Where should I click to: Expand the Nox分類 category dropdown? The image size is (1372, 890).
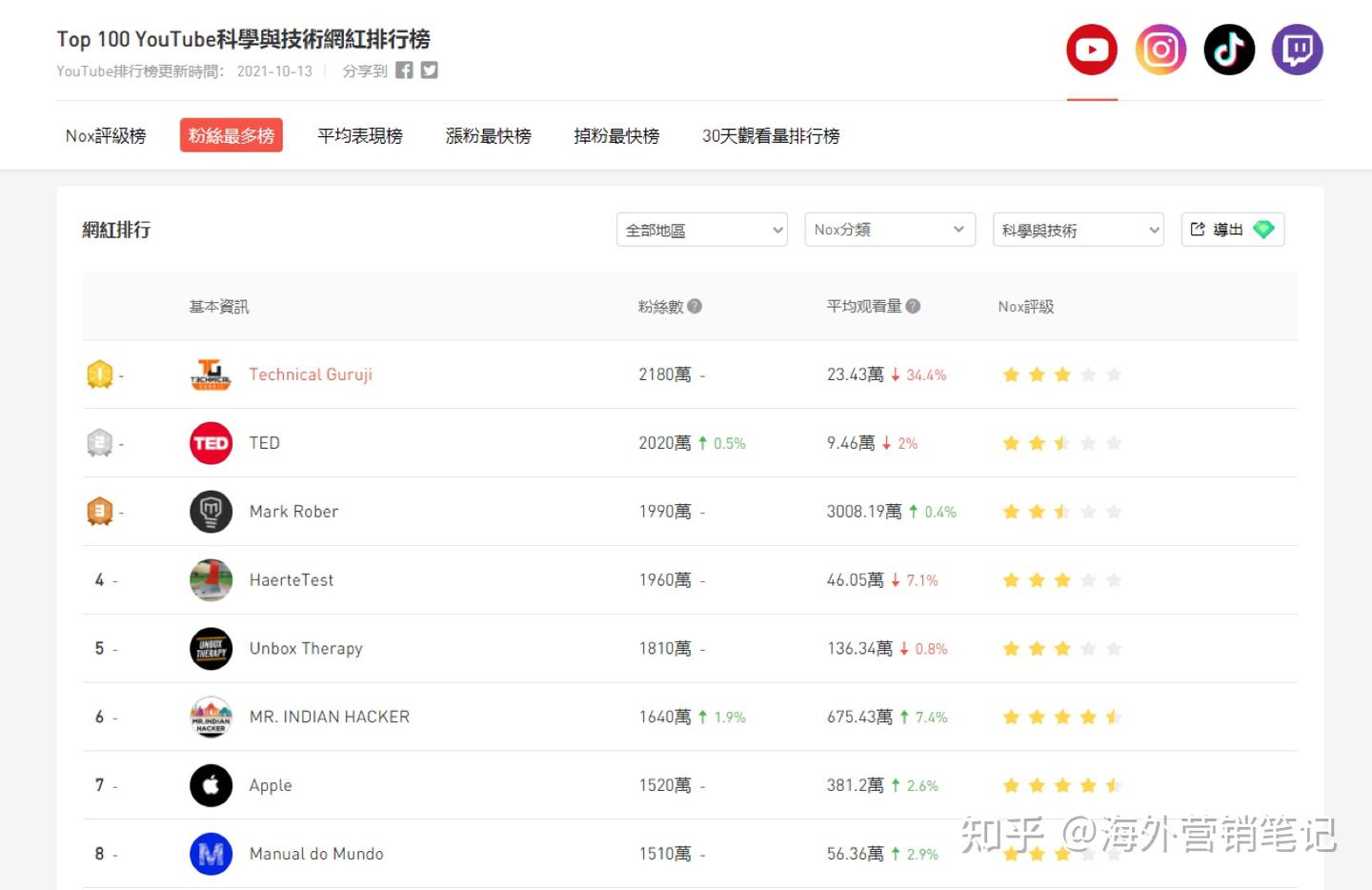coord(890,230)
